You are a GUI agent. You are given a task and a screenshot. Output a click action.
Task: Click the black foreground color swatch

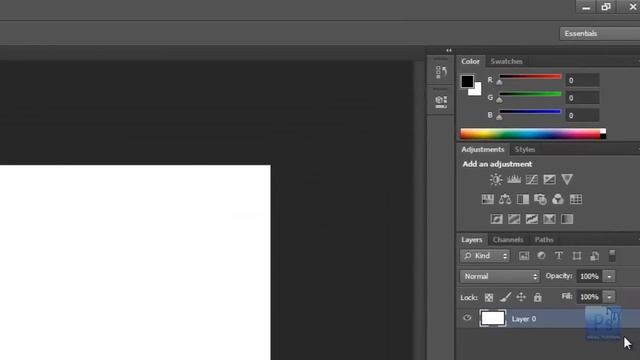point(467,81)
